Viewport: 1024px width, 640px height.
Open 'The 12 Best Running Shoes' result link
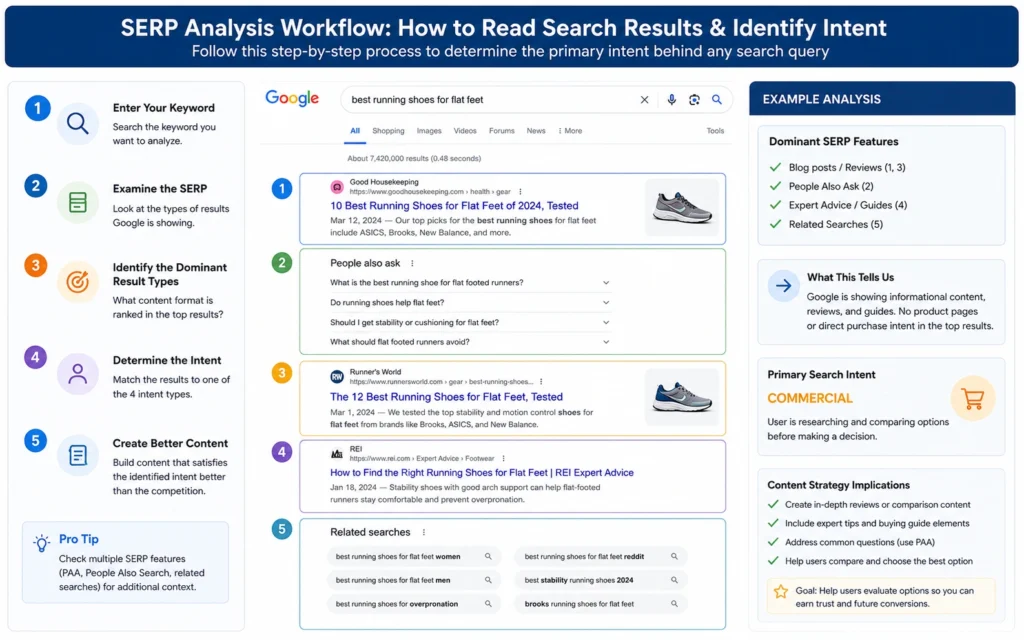(x=446, y=398)
